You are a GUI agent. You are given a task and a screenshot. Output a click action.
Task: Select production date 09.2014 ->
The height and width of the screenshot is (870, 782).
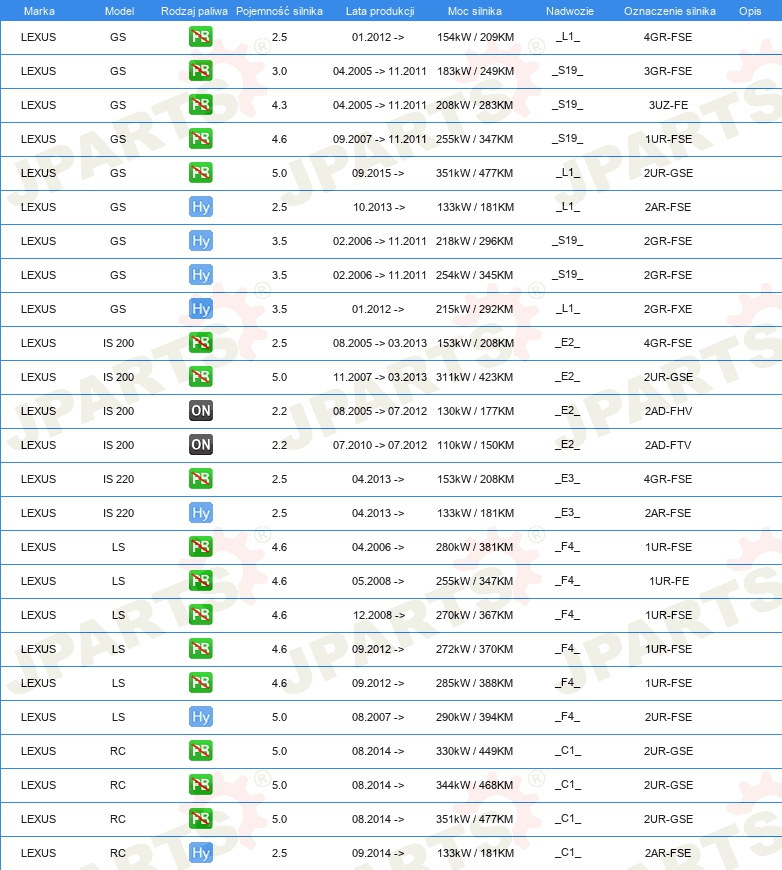coord(378,853)
